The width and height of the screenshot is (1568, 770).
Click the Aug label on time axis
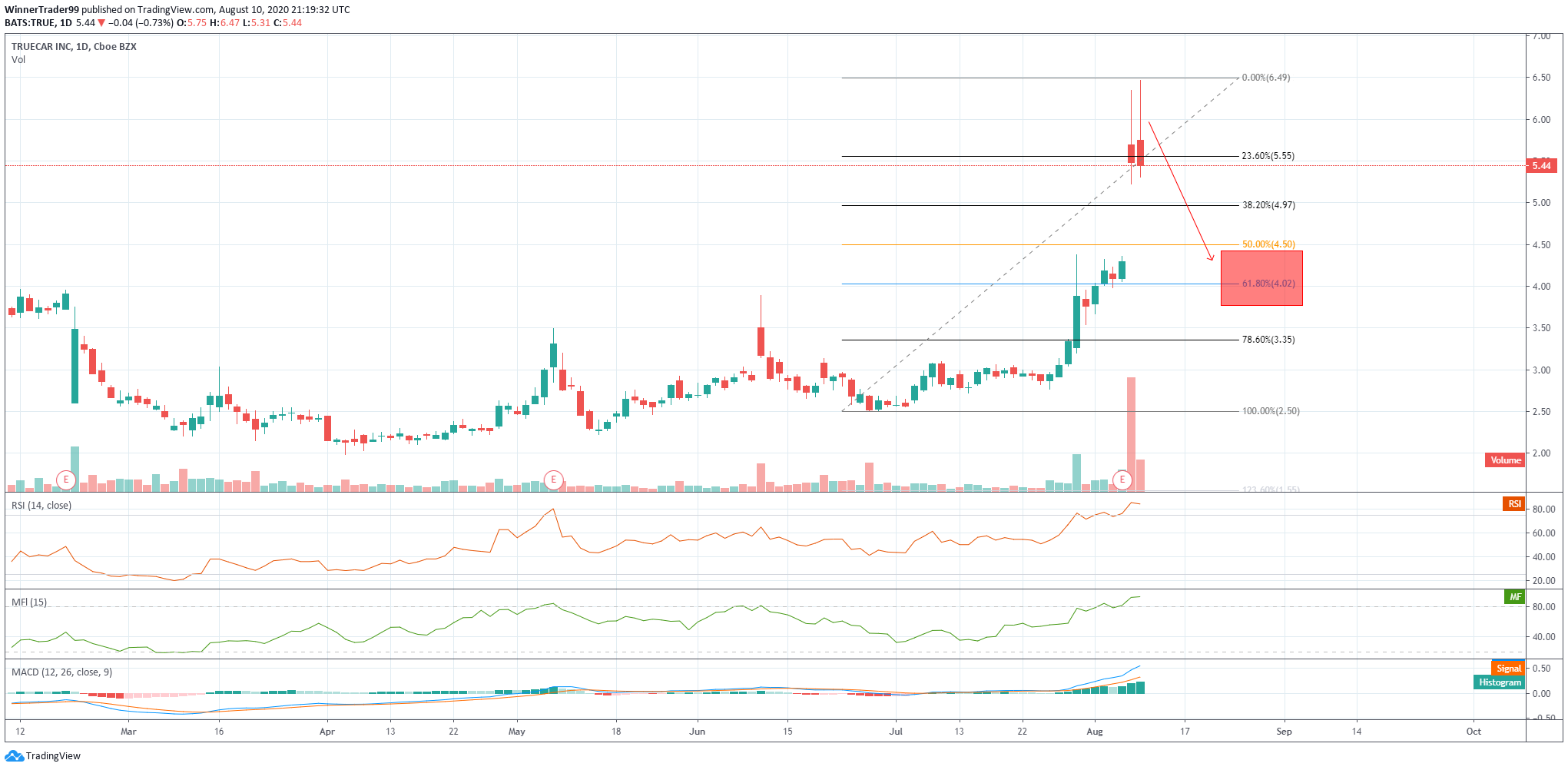[x=1095, y=732]
